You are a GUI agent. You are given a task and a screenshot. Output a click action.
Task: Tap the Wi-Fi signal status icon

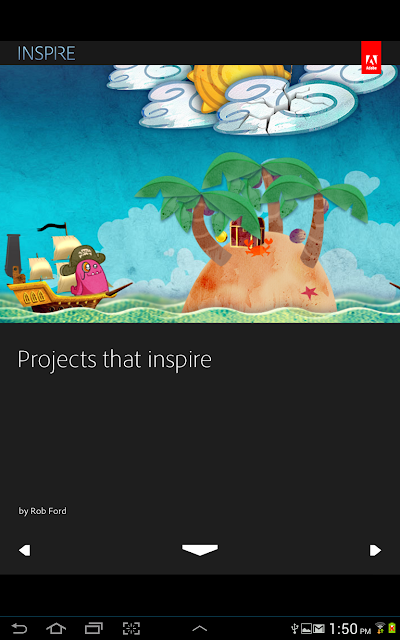[380, 629]
